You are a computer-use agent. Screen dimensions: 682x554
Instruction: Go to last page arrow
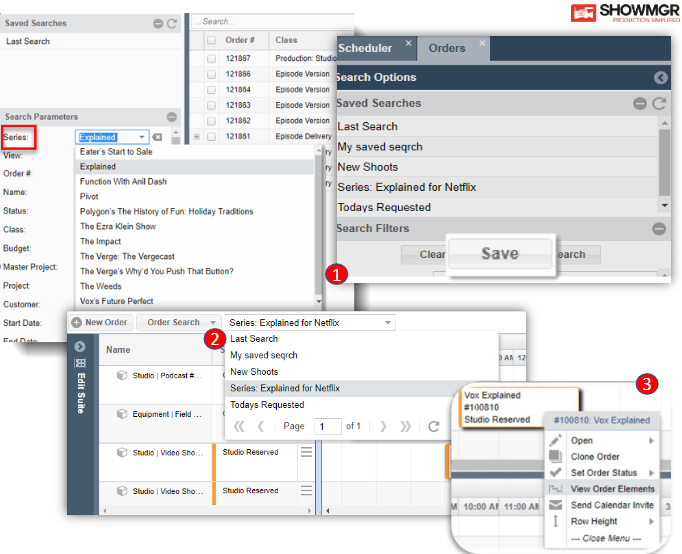point(405,426)
